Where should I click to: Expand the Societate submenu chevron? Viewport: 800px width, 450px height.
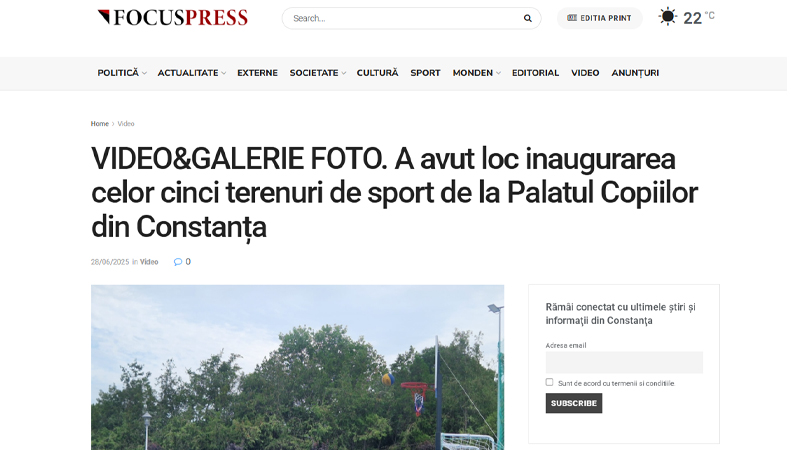click(344, 73)
